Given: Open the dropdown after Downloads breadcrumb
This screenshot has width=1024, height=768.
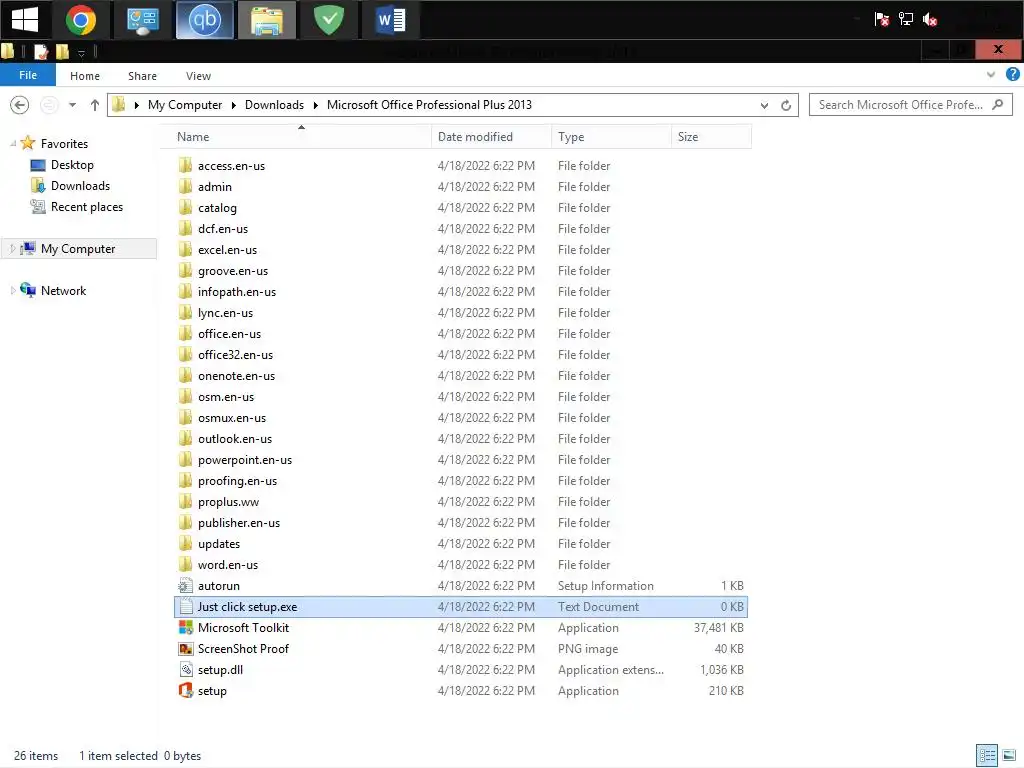Looking at the screenshot, I should tap(315, 105).
